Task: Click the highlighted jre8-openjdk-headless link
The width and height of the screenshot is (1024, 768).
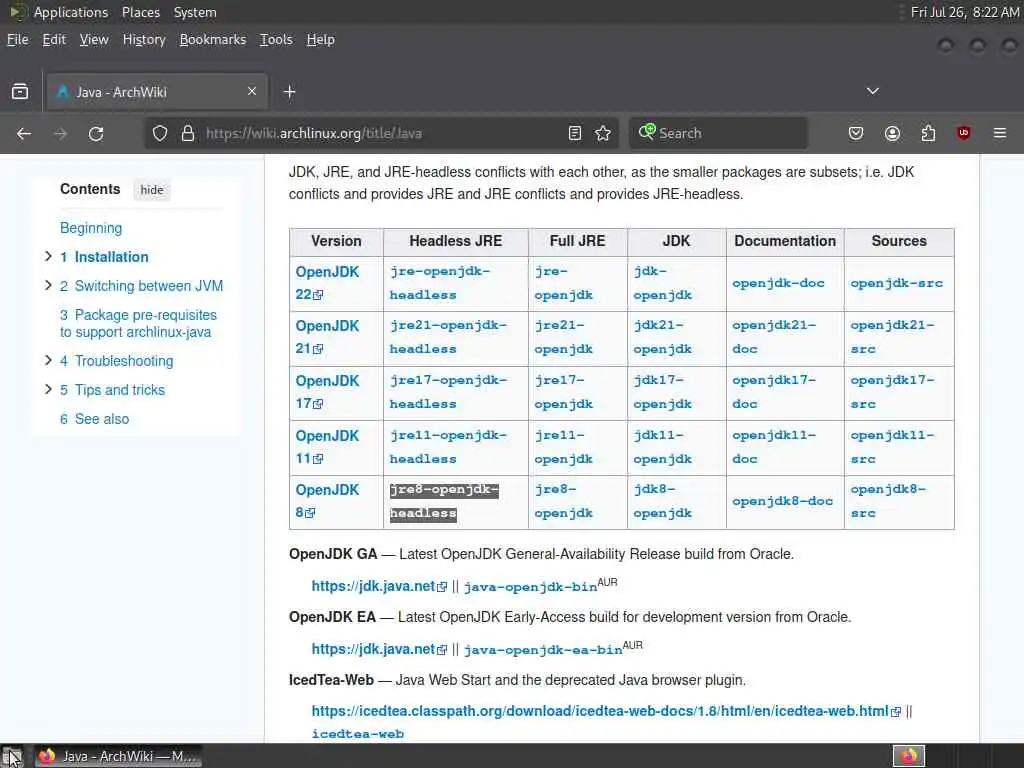Action: click(444, 502)
